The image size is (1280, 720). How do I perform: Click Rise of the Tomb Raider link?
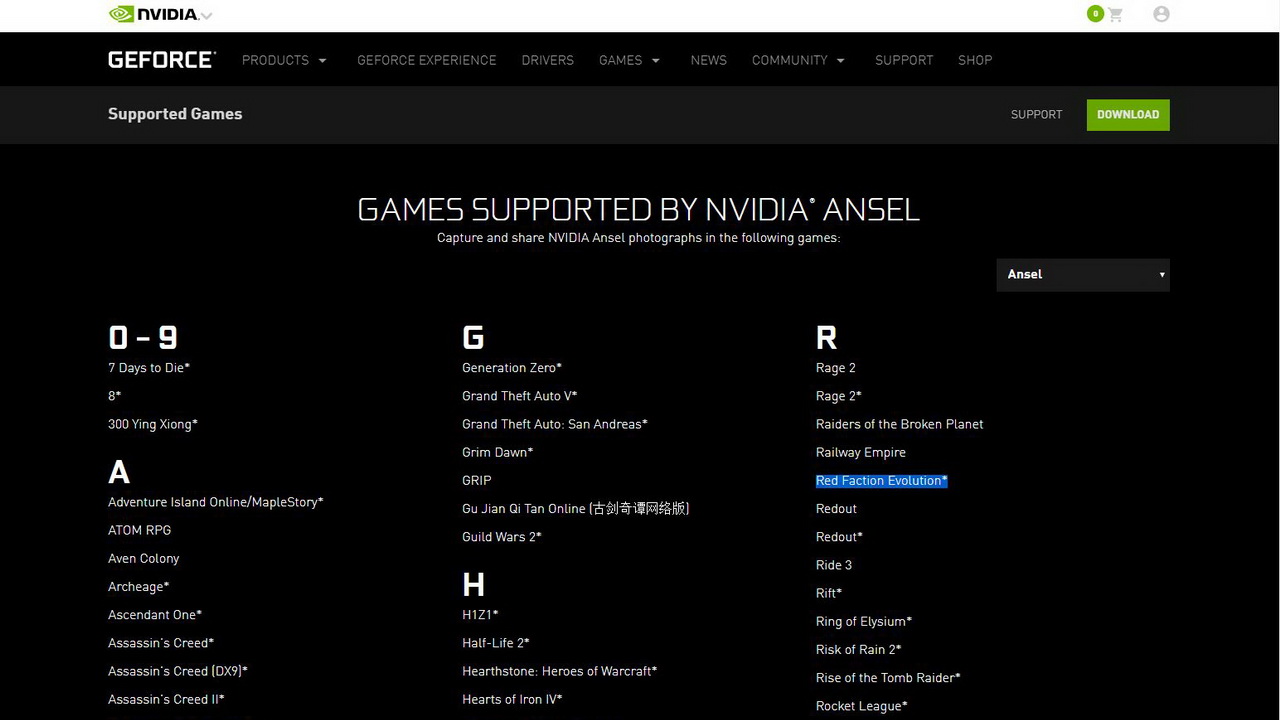pos(887,678)
